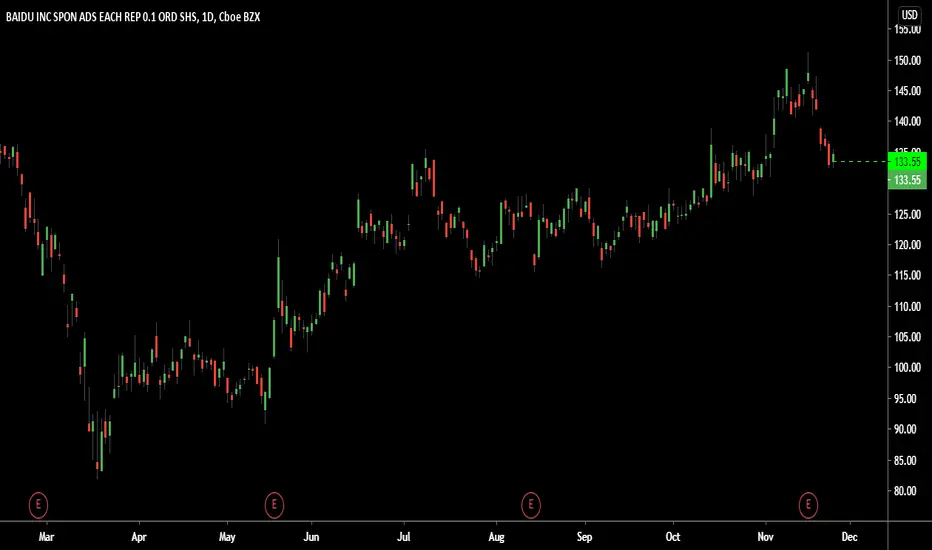Click the Apr label on time axis
This screenshot has height=550, width=932.
[x=138, y=537]
